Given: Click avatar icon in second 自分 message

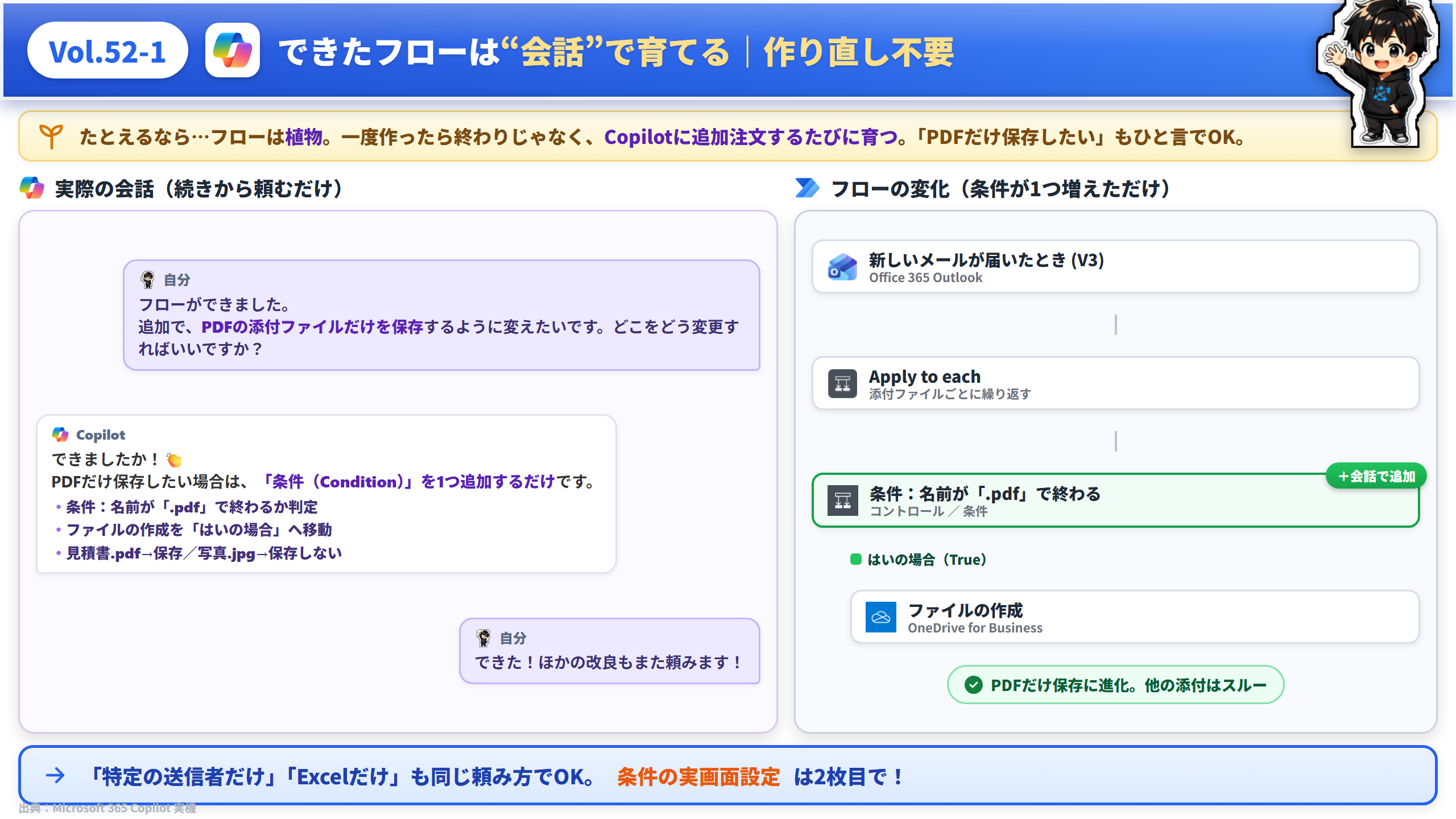Looking at the screenshot, I should click(x=483, y=638).
